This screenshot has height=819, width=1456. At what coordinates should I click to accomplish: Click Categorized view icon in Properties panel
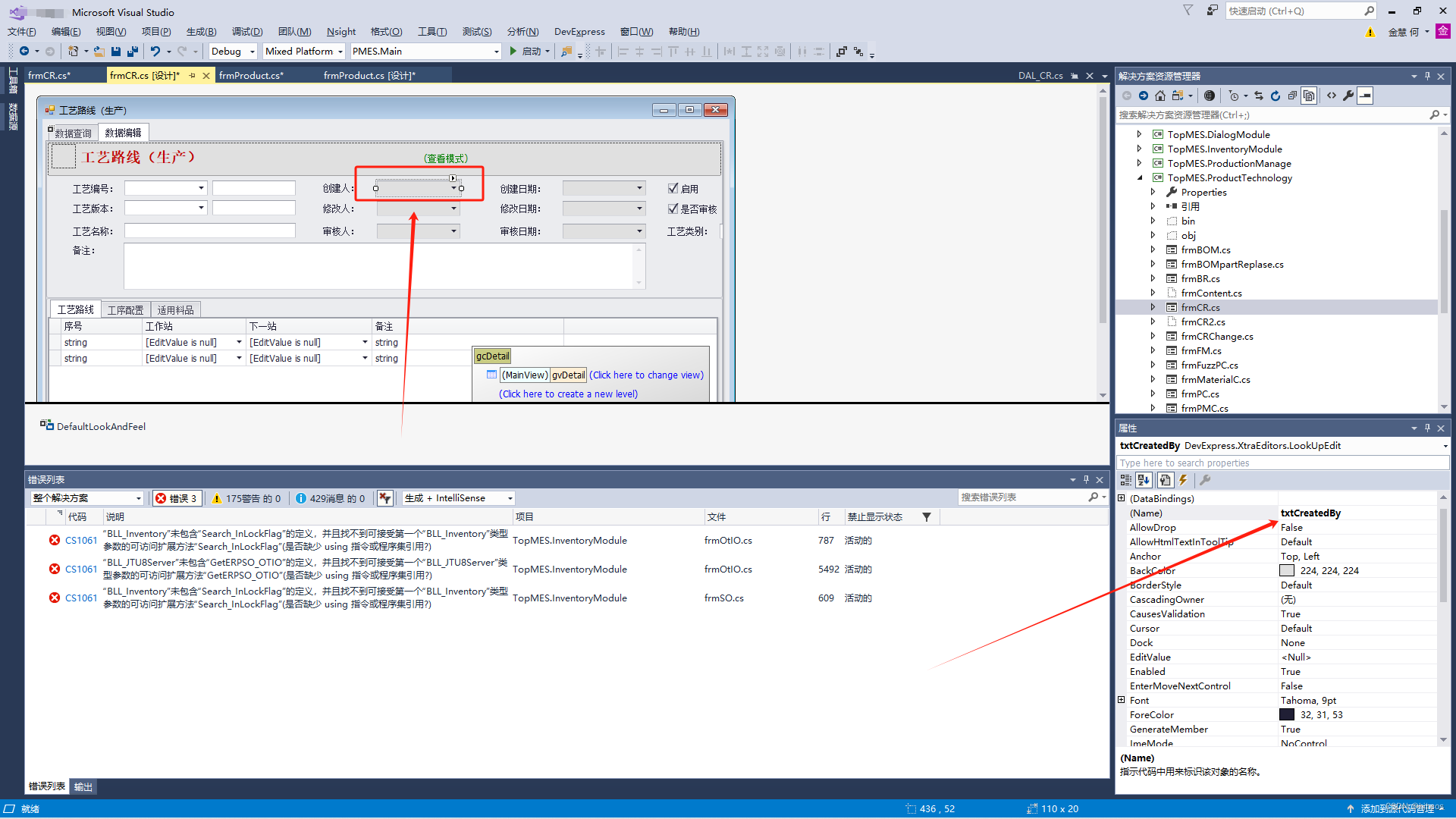[1126, 480]
